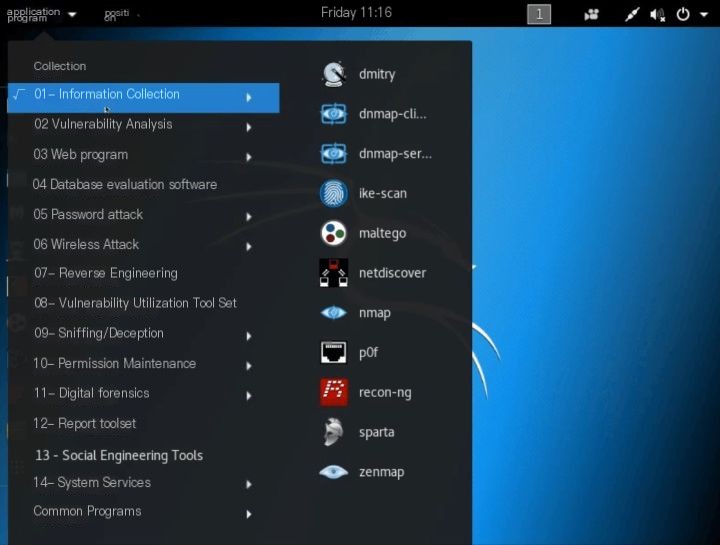720x545 pixels.
Task: Click the Collection menu header
Action: coord(60,66)
